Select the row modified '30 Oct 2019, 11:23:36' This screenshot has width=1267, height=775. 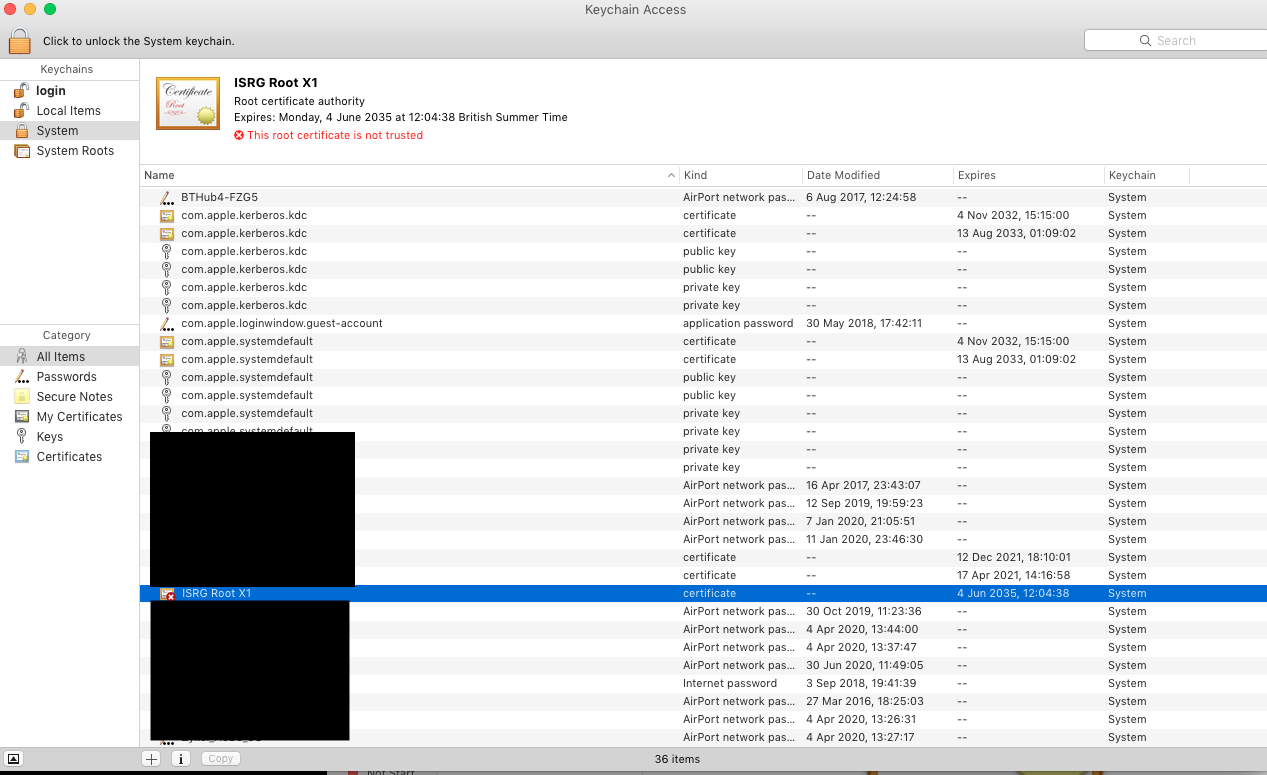703,612
